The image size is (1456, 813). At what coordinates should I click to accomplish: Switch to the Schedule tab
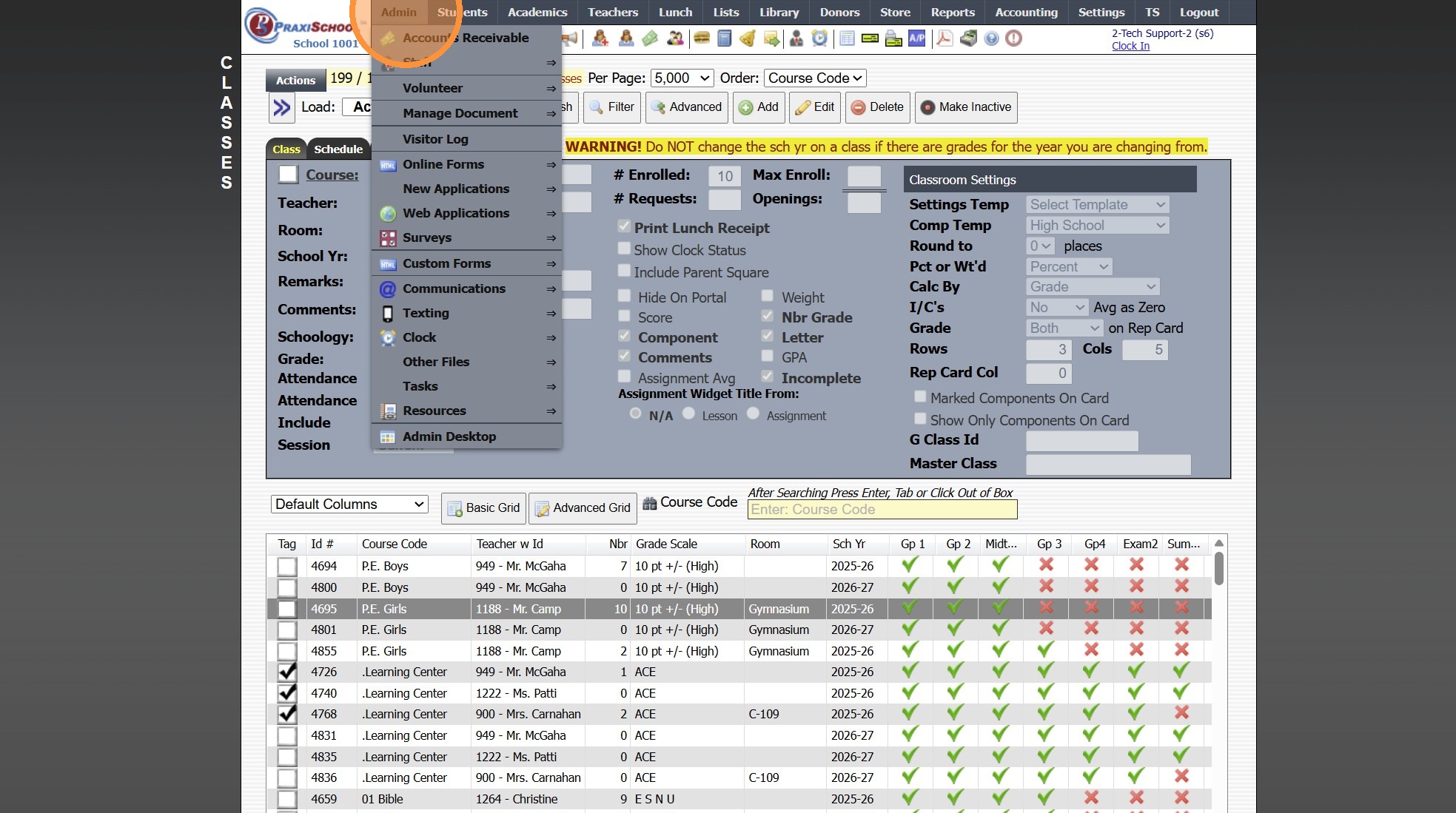click(x=338, y=149)
